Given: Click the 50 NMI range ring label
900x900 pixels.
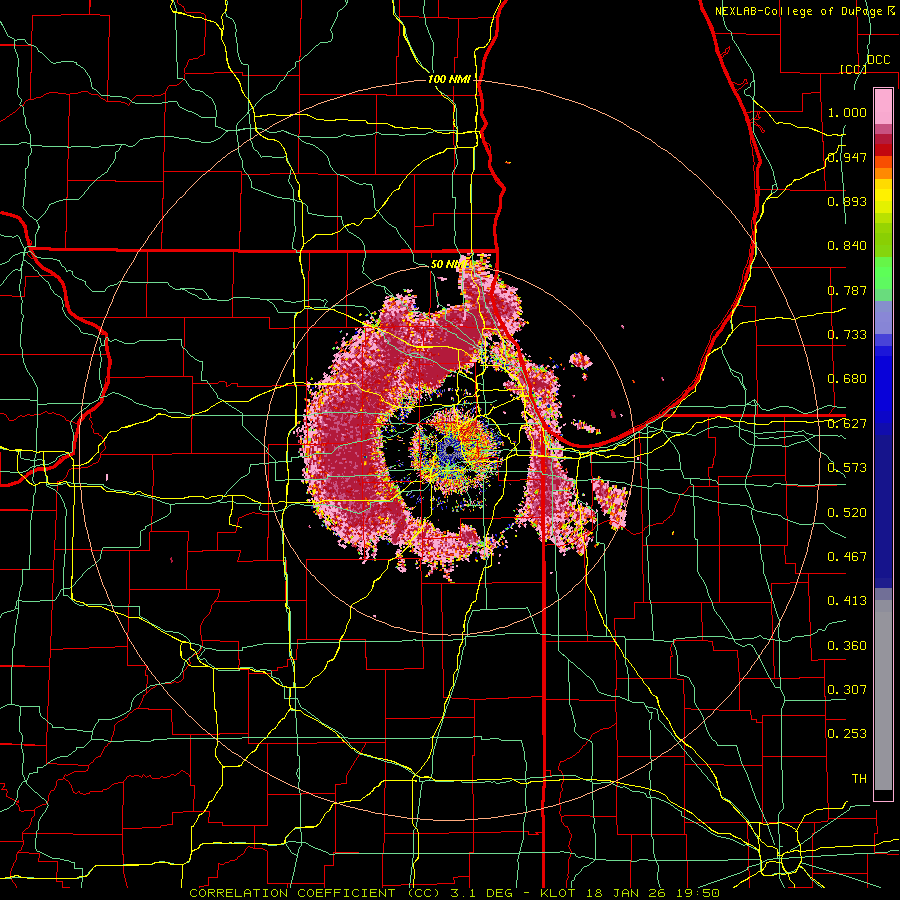Looking at the screenshot, I should 449,264.
